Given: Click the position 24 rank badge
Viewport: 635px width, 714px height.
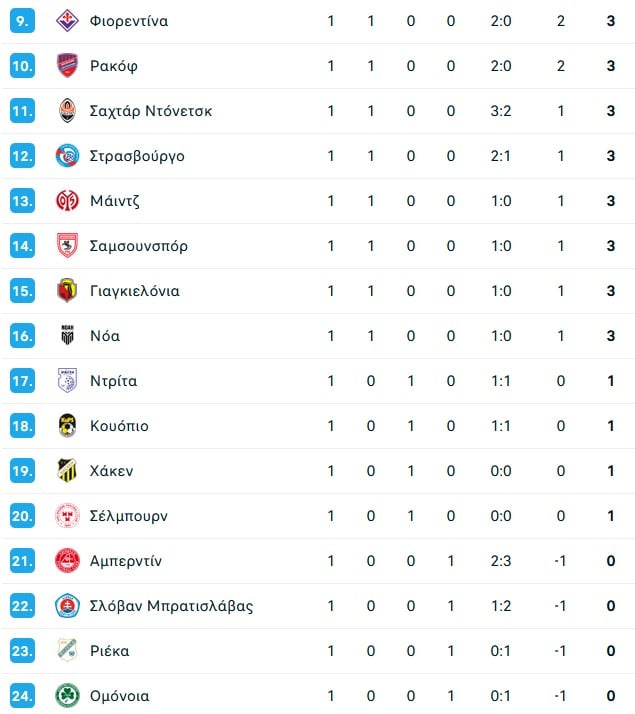Looking at the screenshot, I should click(22, 696).
